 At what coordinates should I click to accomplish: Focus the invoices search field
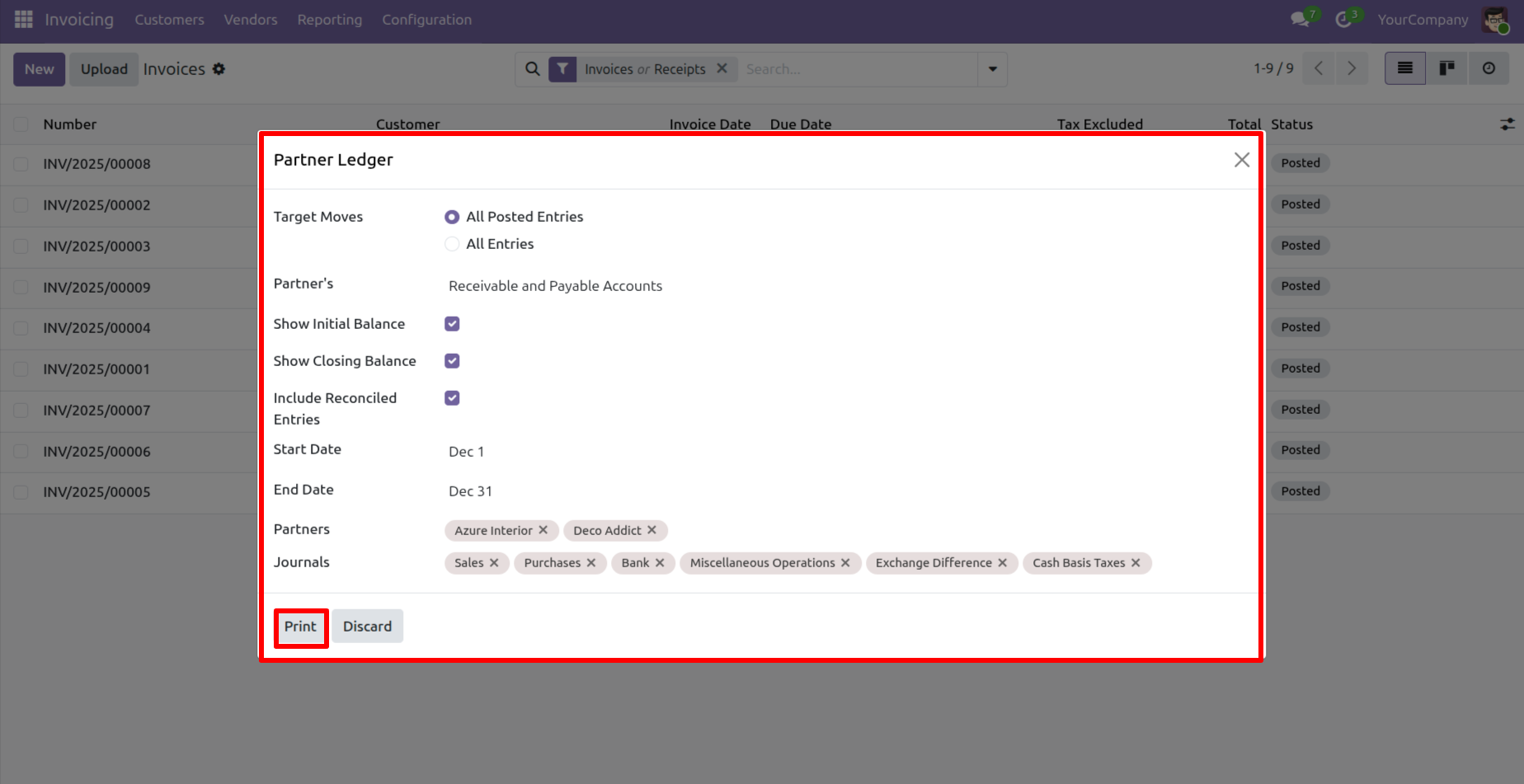[x=858, y=69]
